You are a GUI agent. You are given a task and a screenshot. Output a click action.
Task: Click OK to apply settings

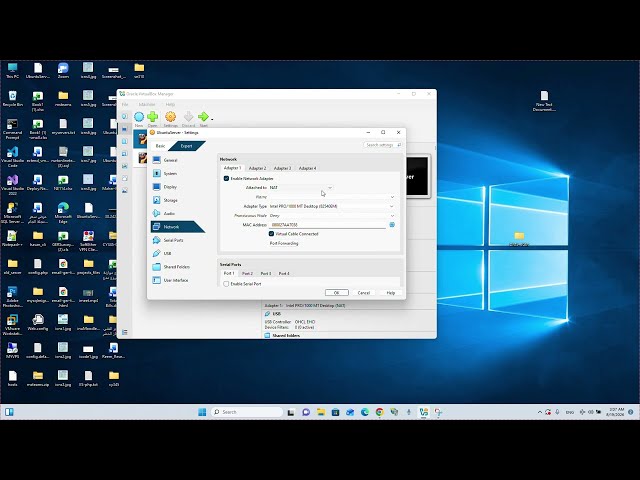337,293
